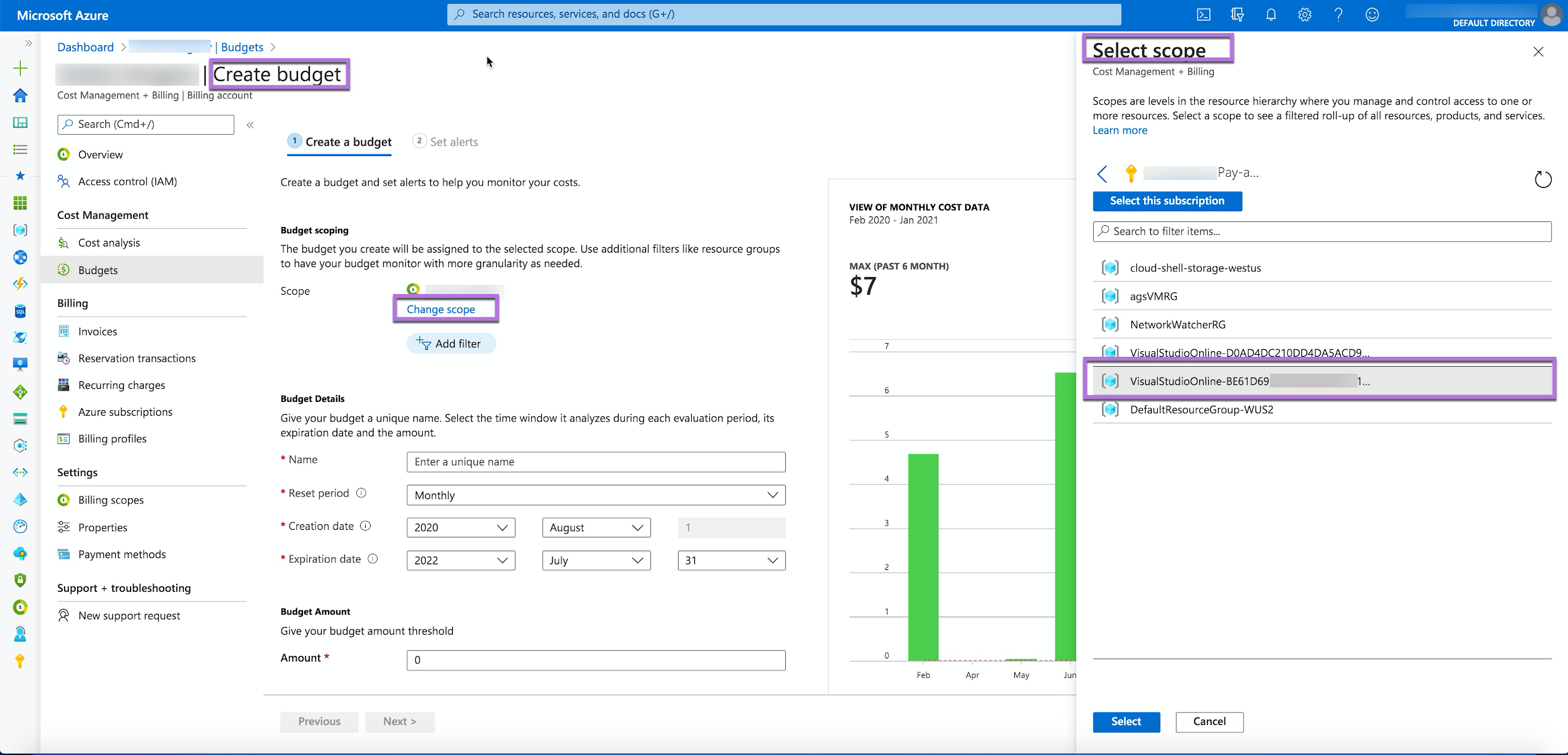
Task: Open New support request
Action: pyautogui.click(x=129, y=616)
